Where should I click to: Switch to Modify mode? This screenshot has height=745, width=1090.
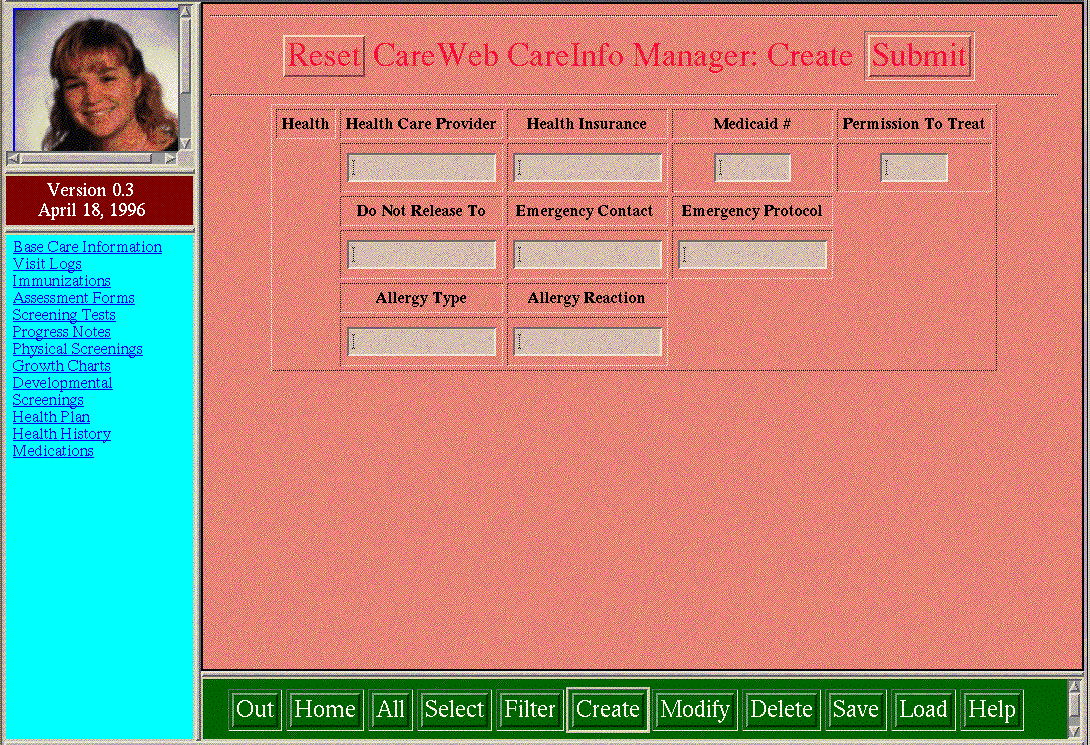pyautogui.click(x=695, y=710)
